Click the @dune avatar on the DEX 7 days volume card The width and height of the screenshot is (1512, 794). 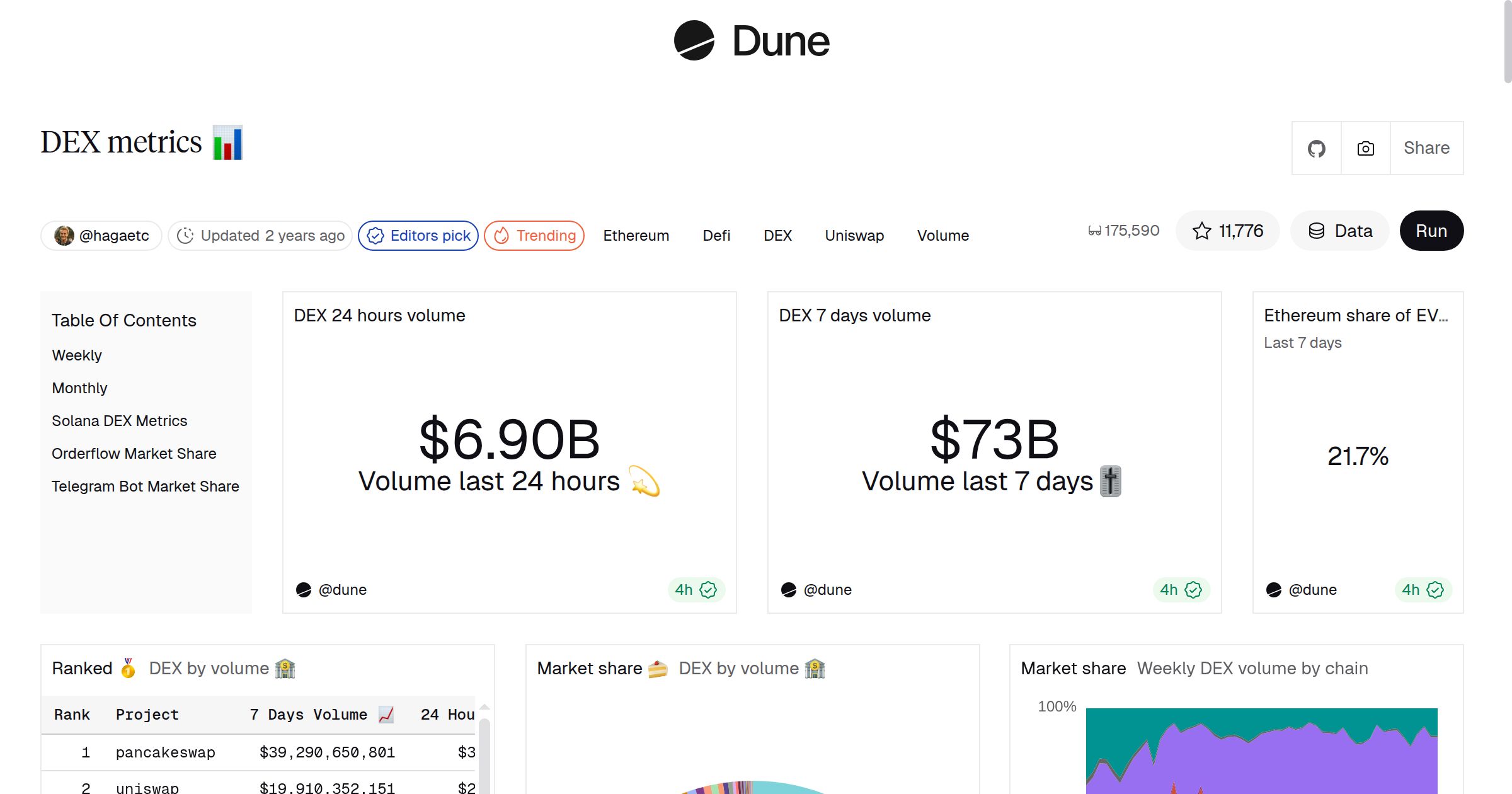(789, 589)
